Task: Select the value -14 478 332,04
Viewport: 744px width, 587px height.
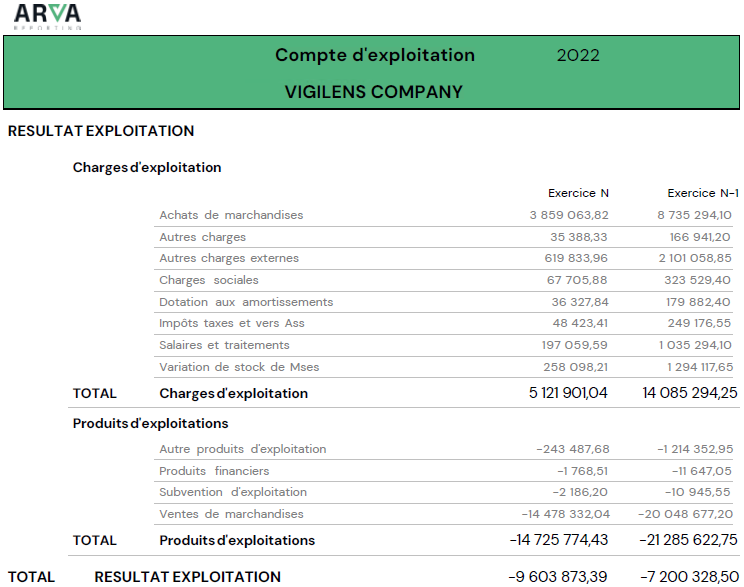Action: point(566,514)
